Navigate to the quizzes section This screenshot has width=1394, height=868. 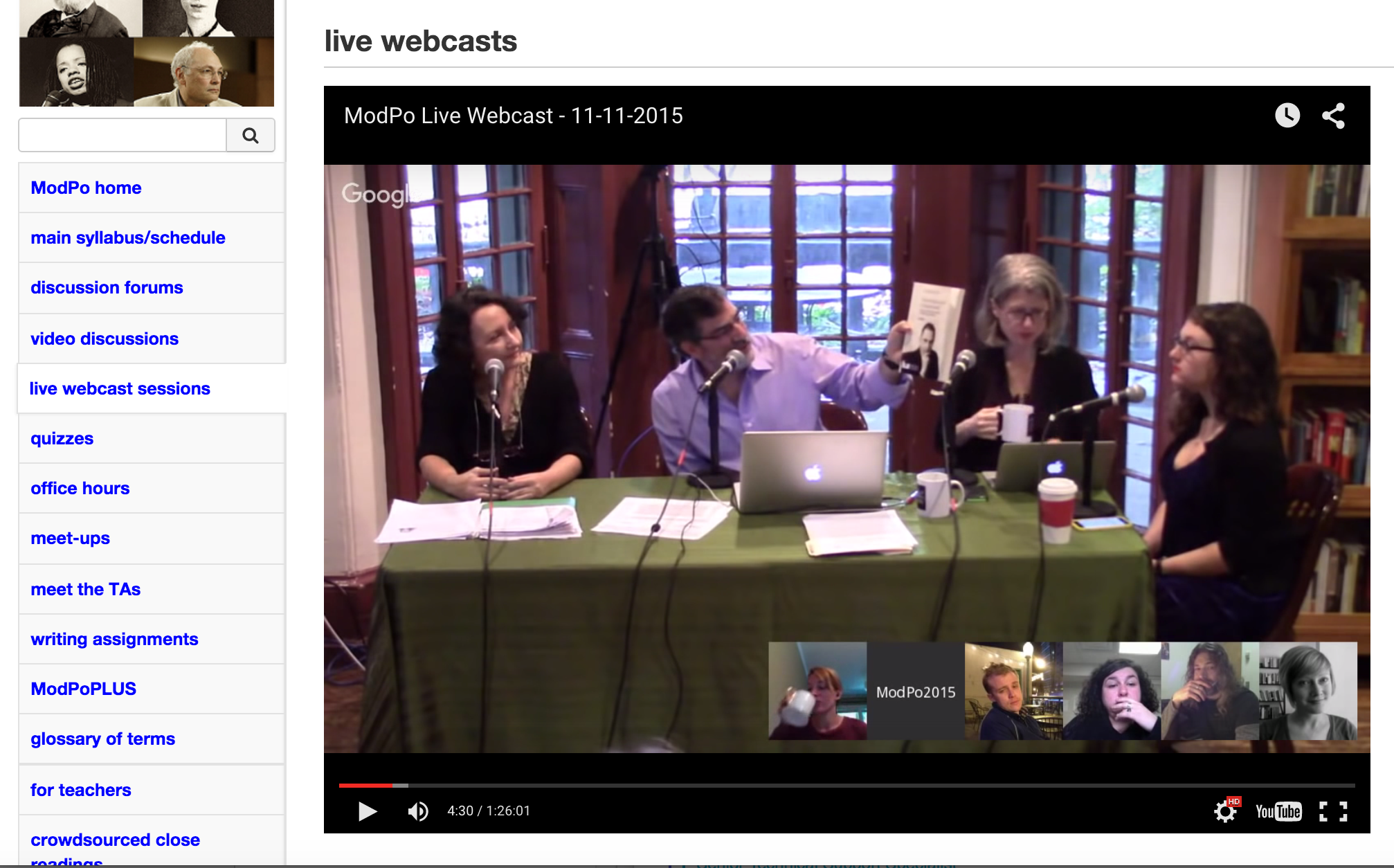(62, 438)
